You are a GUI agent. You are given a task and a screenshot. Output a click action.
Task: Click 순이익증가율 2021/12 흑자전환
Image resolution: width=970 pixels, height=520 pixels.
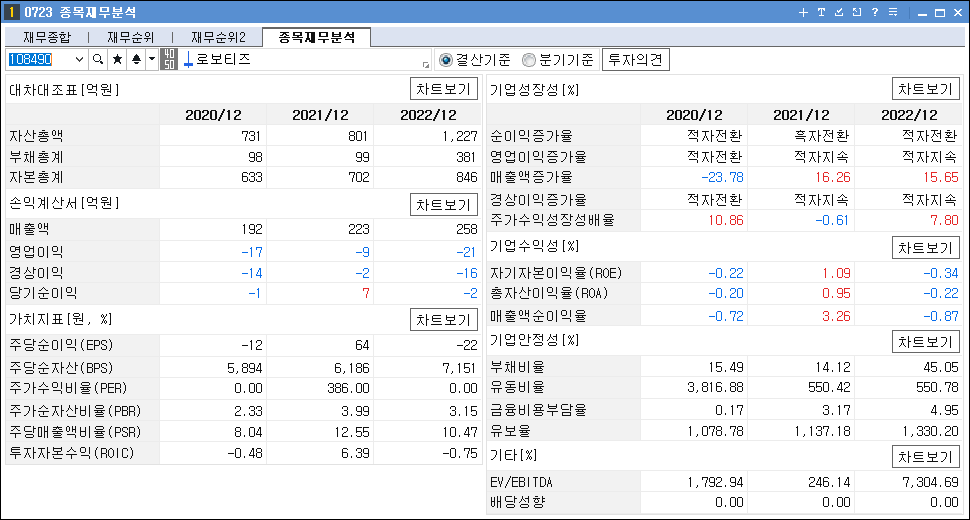pos(822,136)
